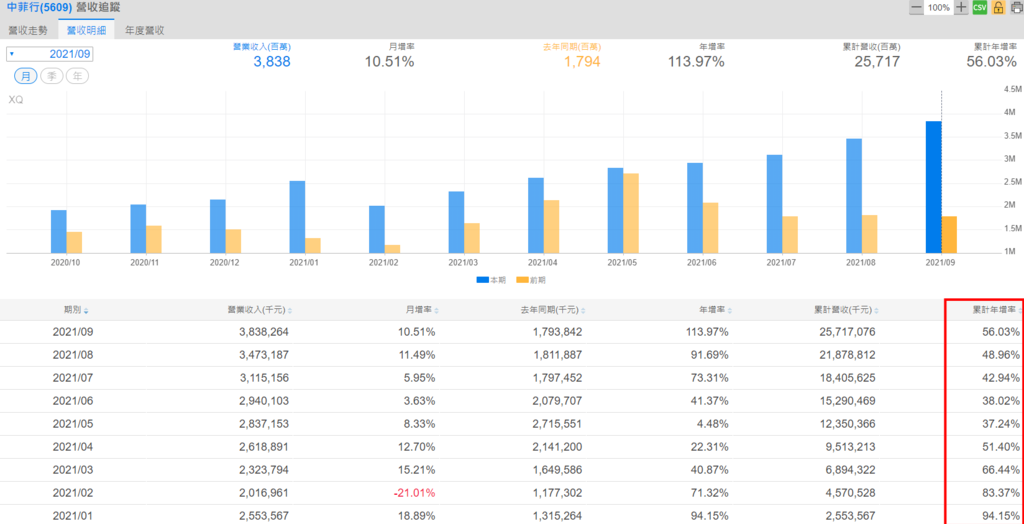Click the 12.70% monthly growth cell
The image size is (1024, 524).
coord(417,447)
